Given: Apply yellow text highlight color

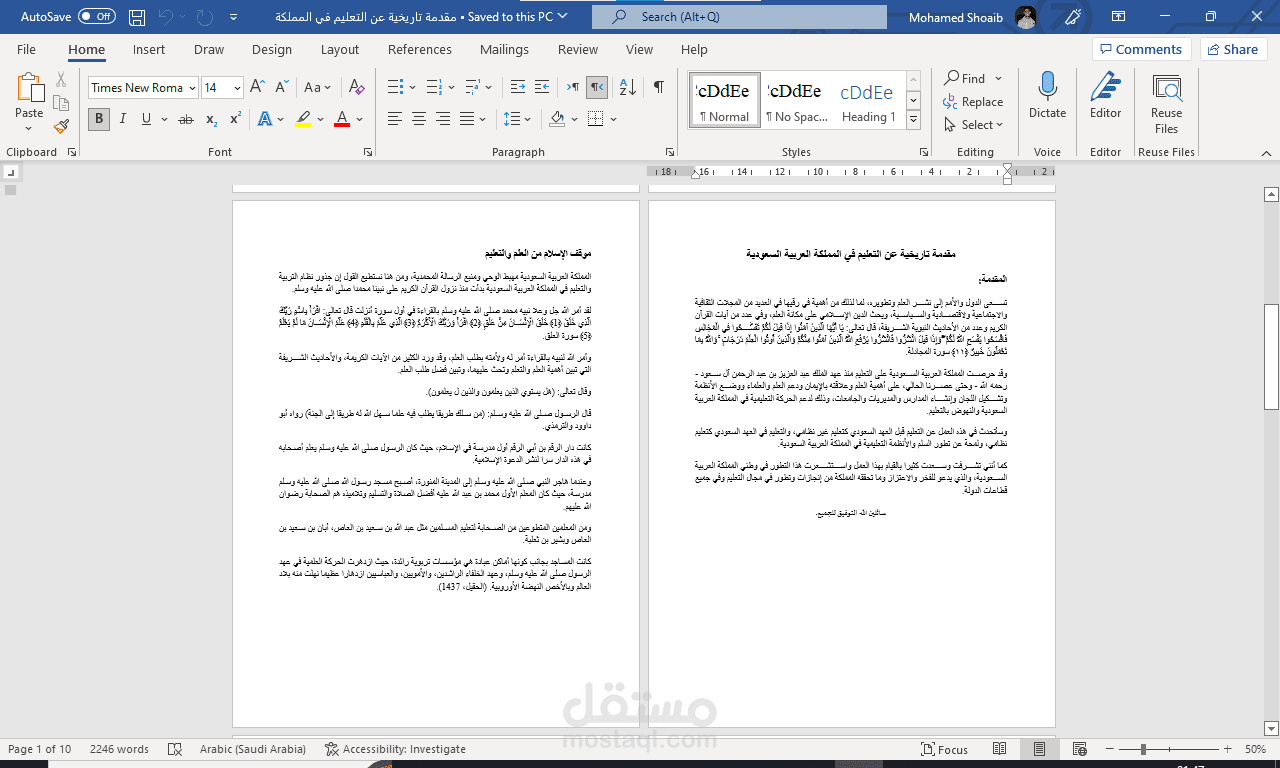Looking at the screenshot, I should tap(304, 119).
